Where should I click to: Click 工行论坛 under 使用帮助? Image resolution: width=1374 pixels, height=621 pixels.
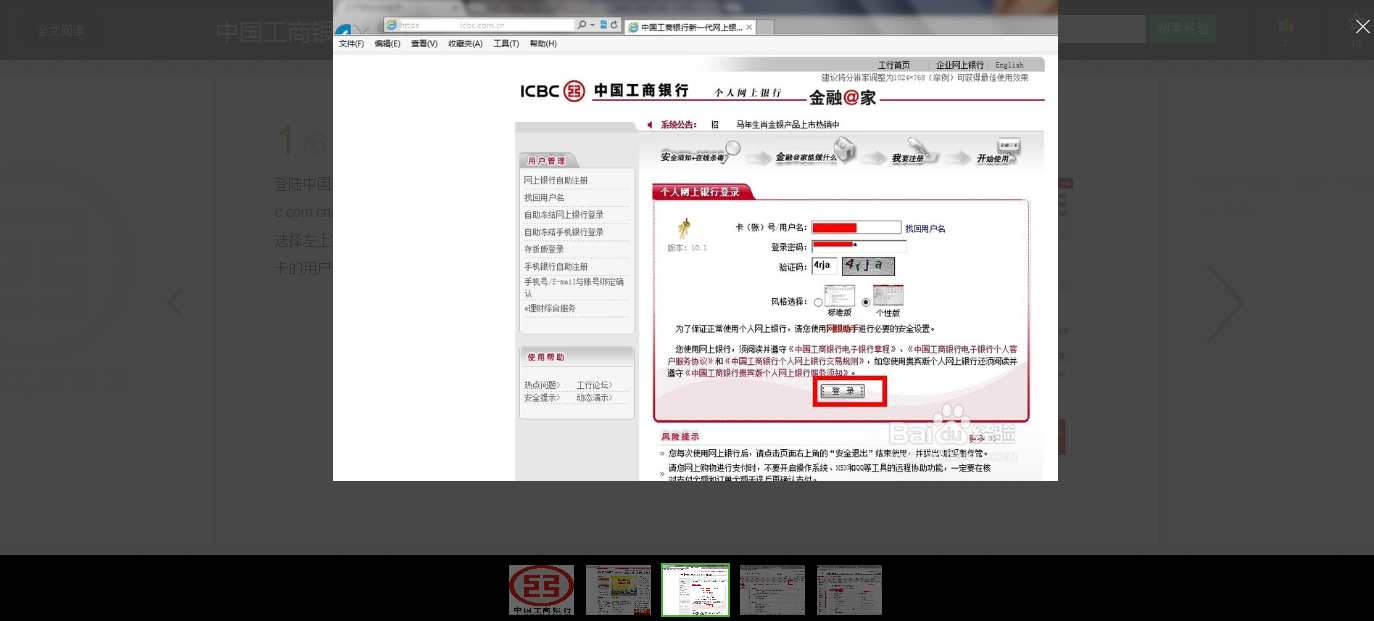point(594,385)
